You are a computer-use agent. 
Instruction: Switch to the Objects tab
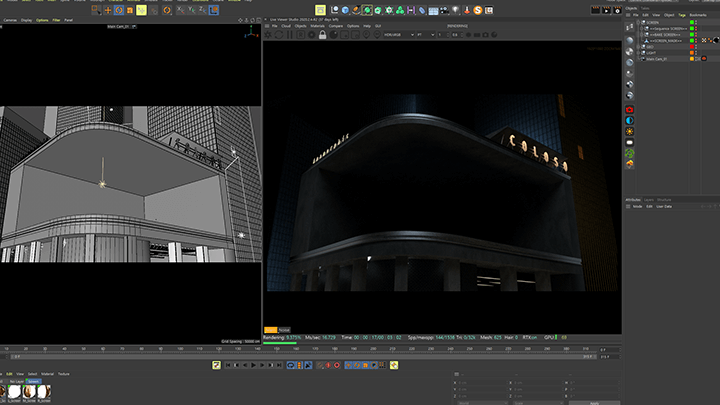pos(631,8)
